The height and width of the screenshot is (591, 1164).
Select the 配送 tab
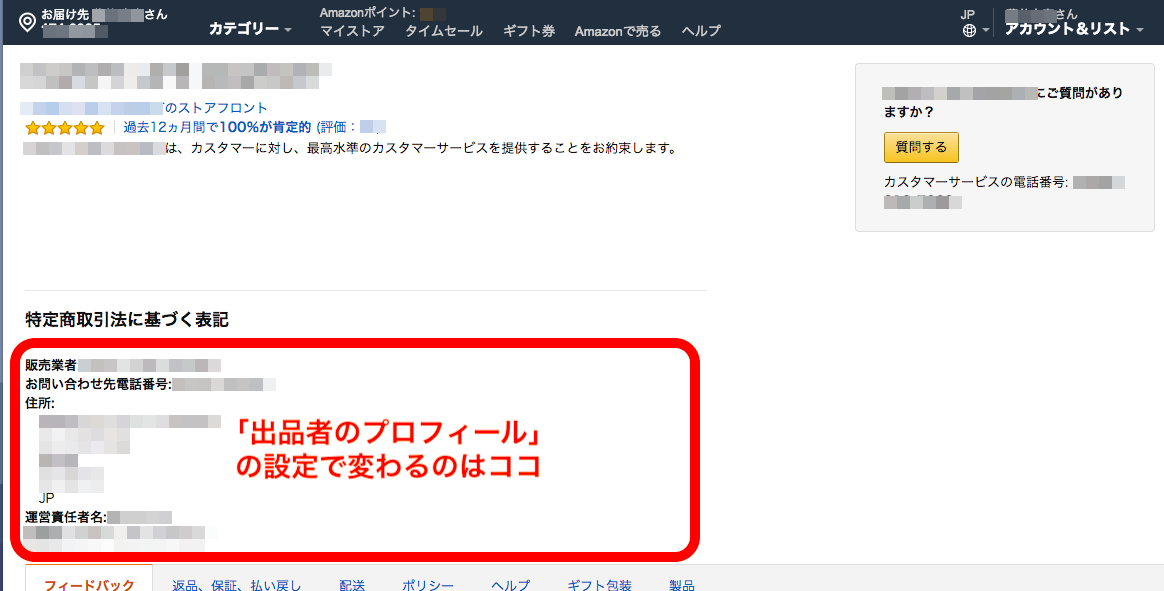352,584
